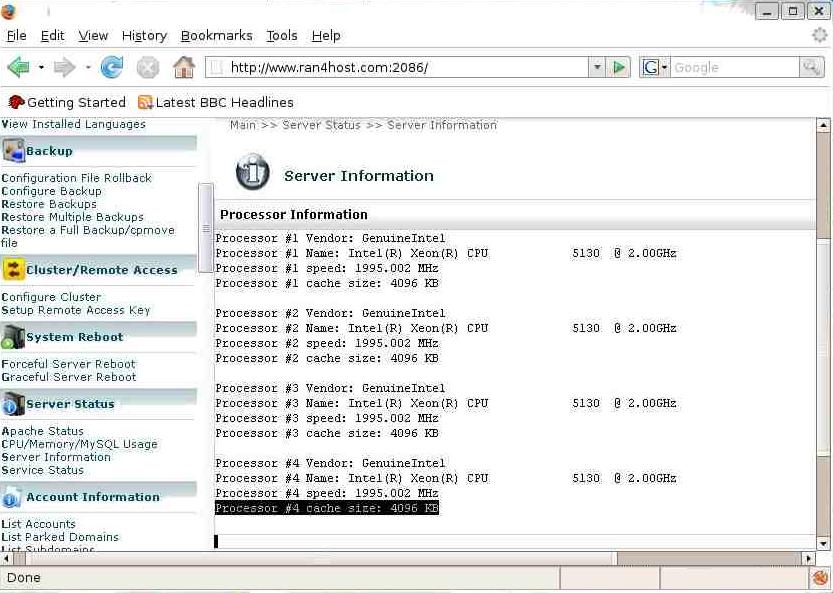Click the browser Back arrow button
Viewport: 833px width, 593px height.
coord(18,68)
